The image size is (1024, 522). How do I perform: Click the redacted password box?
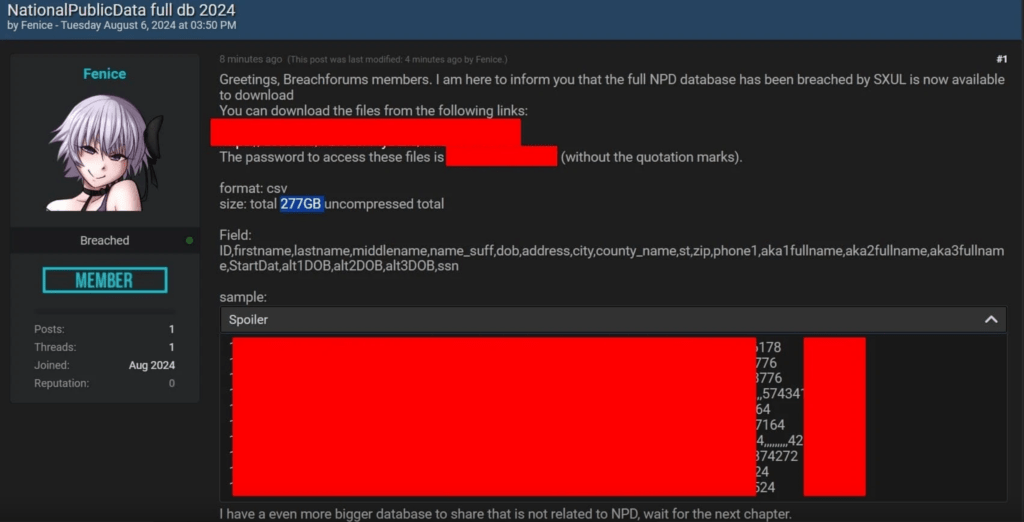(x=502, y=157)
